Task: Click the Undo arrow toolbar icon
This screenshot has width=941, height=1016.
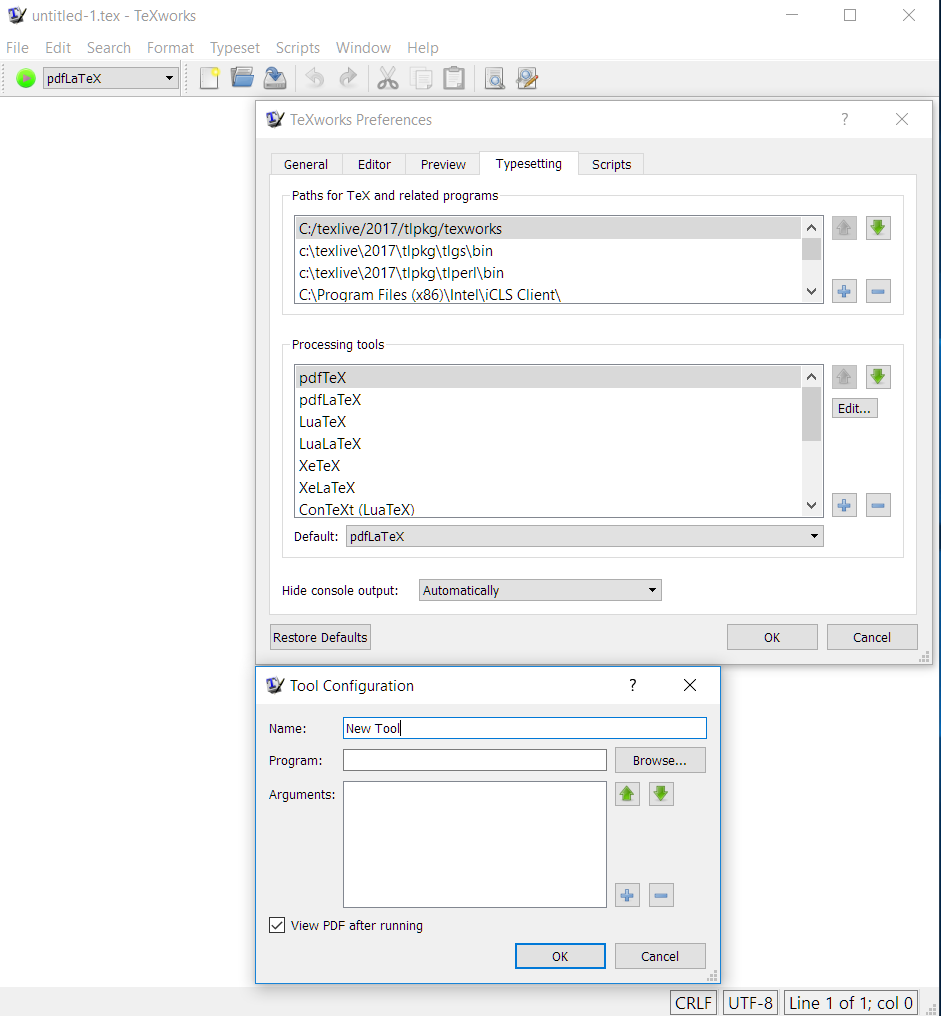Action: tap(315, 78)
